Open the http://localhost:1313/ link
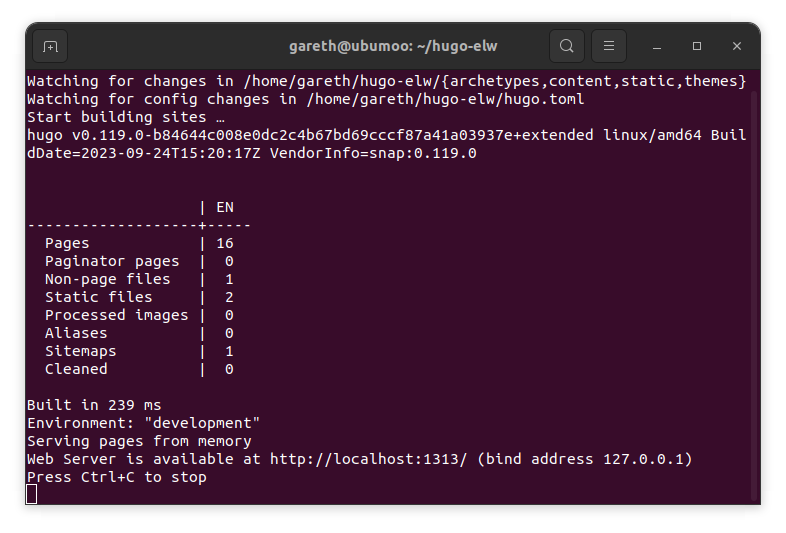This screenshot has height=533, width=786. point(368,459)
